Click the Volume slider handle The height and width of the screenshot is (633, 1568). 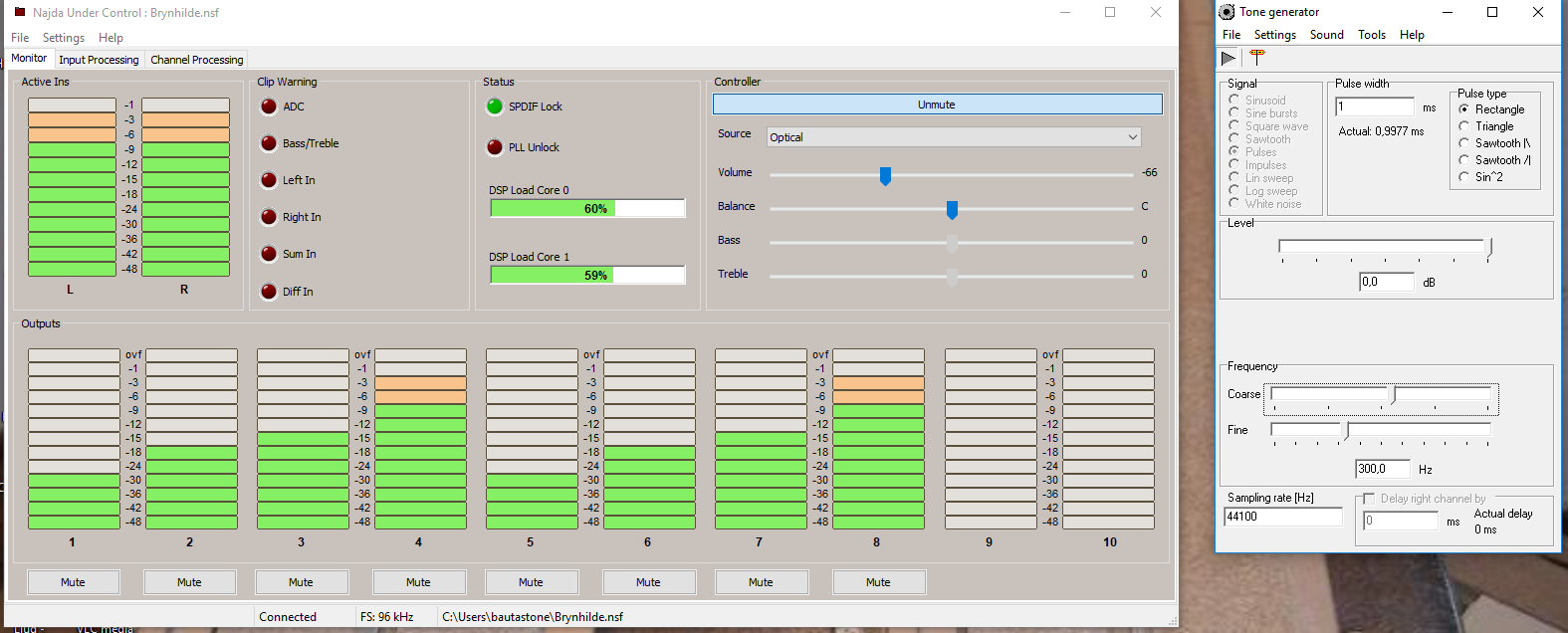(885, 176)
